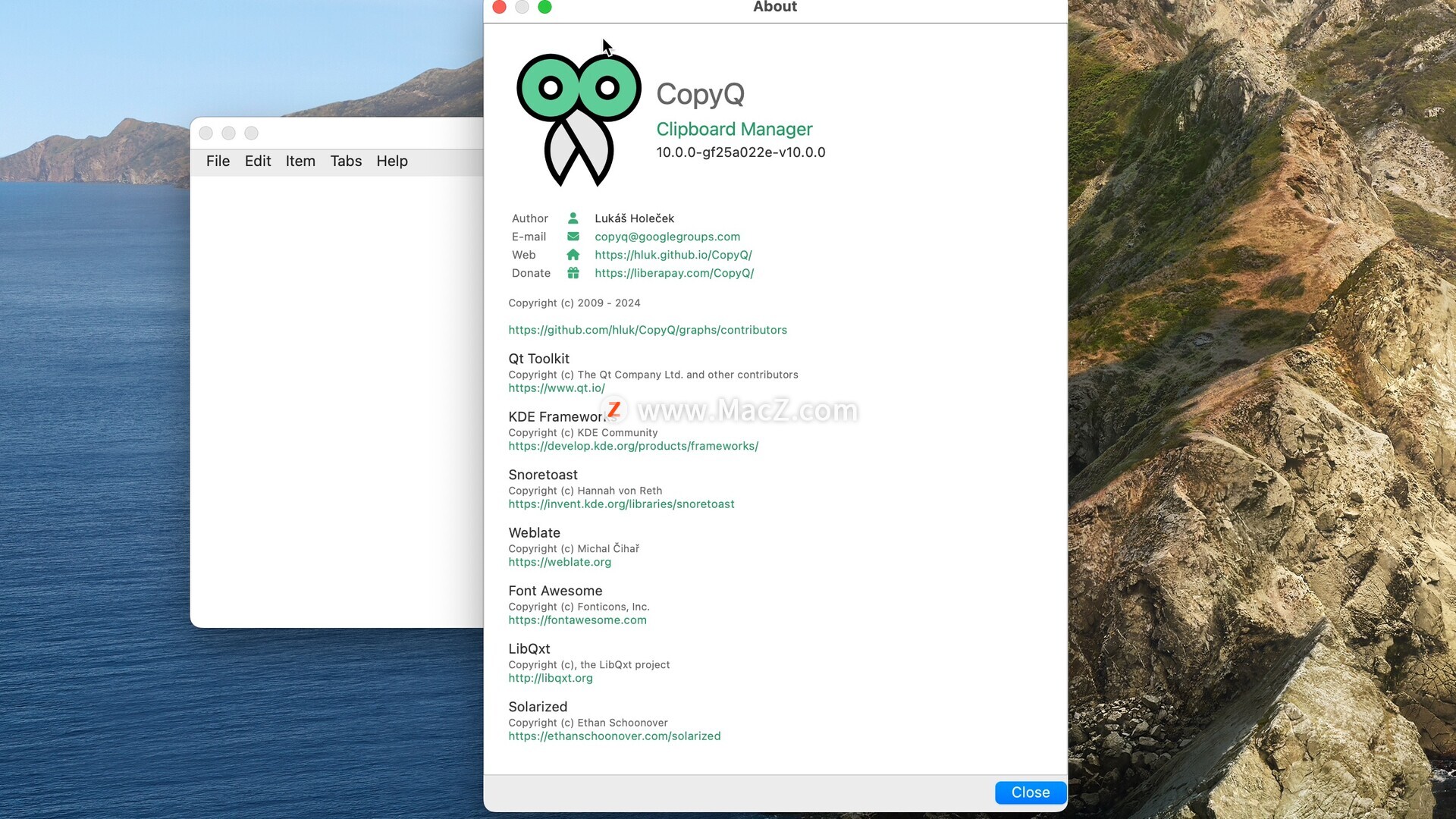Viewport: 1456px width, 819px height.
Task: Click 'Copyright (c) Michal Čihař' text
Action: click(x=573, y=548)
